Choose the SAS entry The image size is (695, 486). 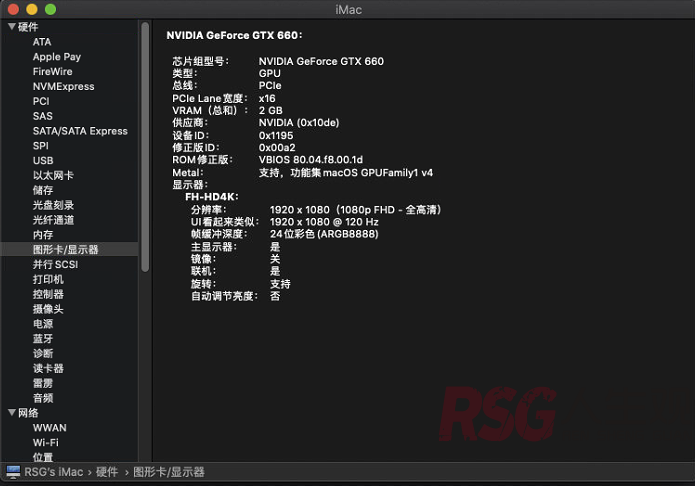tap(43, 116)
